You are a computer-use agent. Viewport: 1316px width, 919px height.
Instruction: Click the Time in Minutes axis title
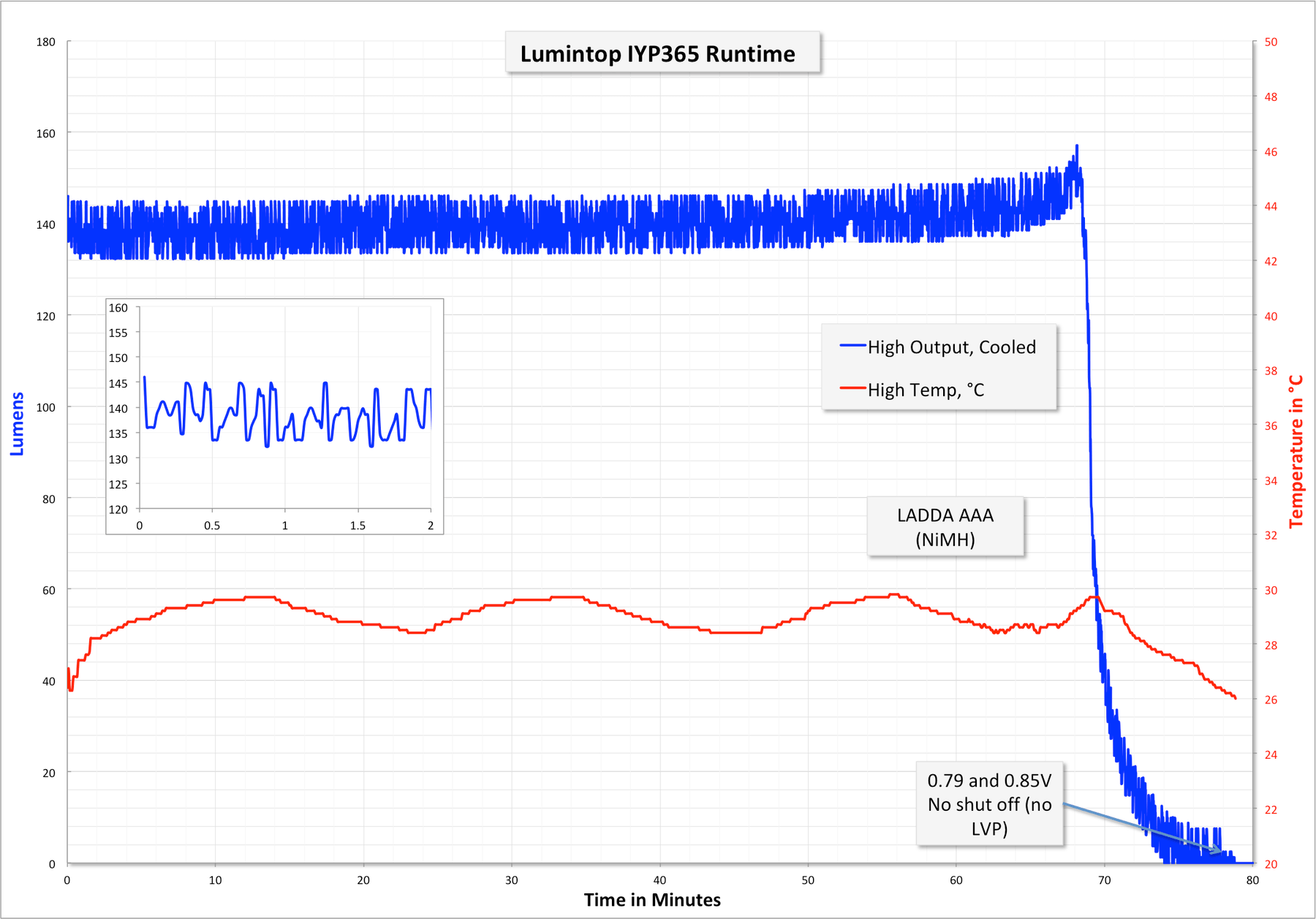point(652,900)
